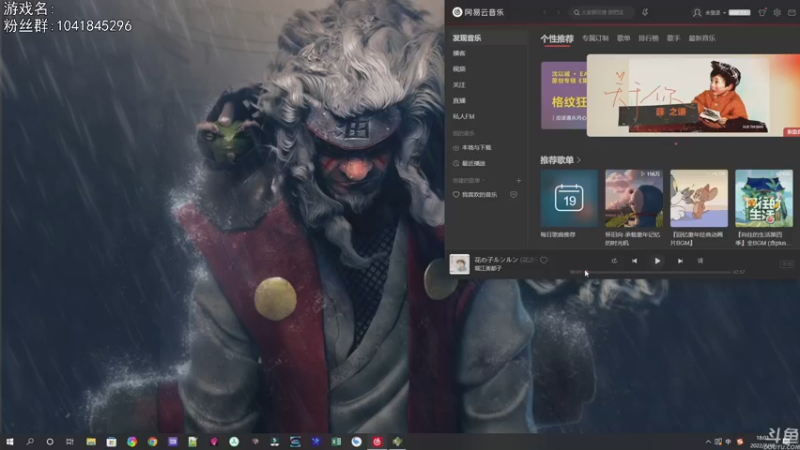Focus the song search box
This screenshot has height=450, width=800.
pyautogui.click(x=601, y=12)
